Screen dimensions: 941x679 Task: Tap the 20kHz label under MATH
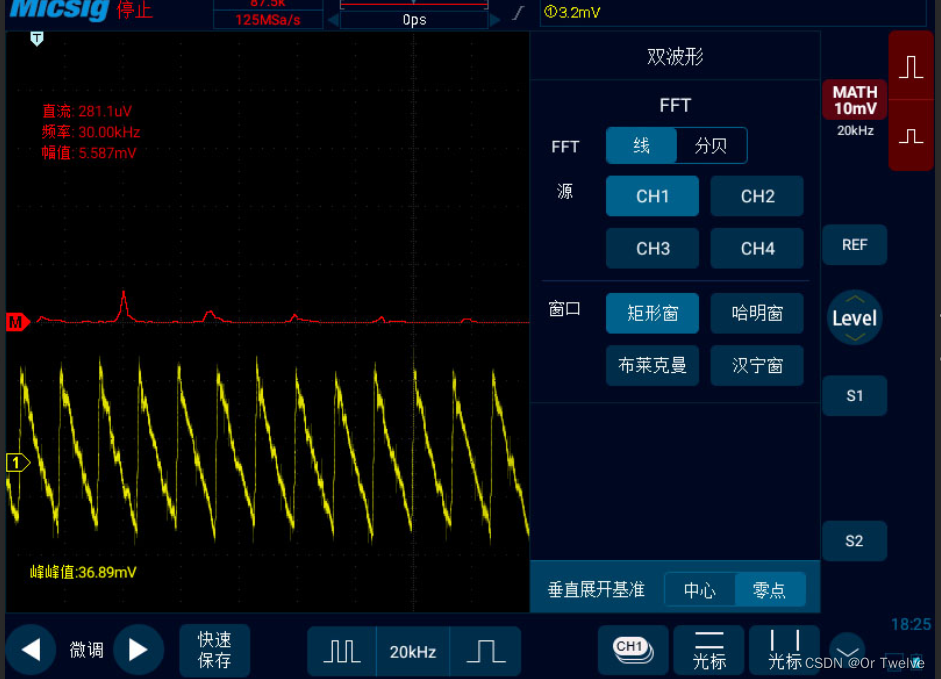point(855,130)
